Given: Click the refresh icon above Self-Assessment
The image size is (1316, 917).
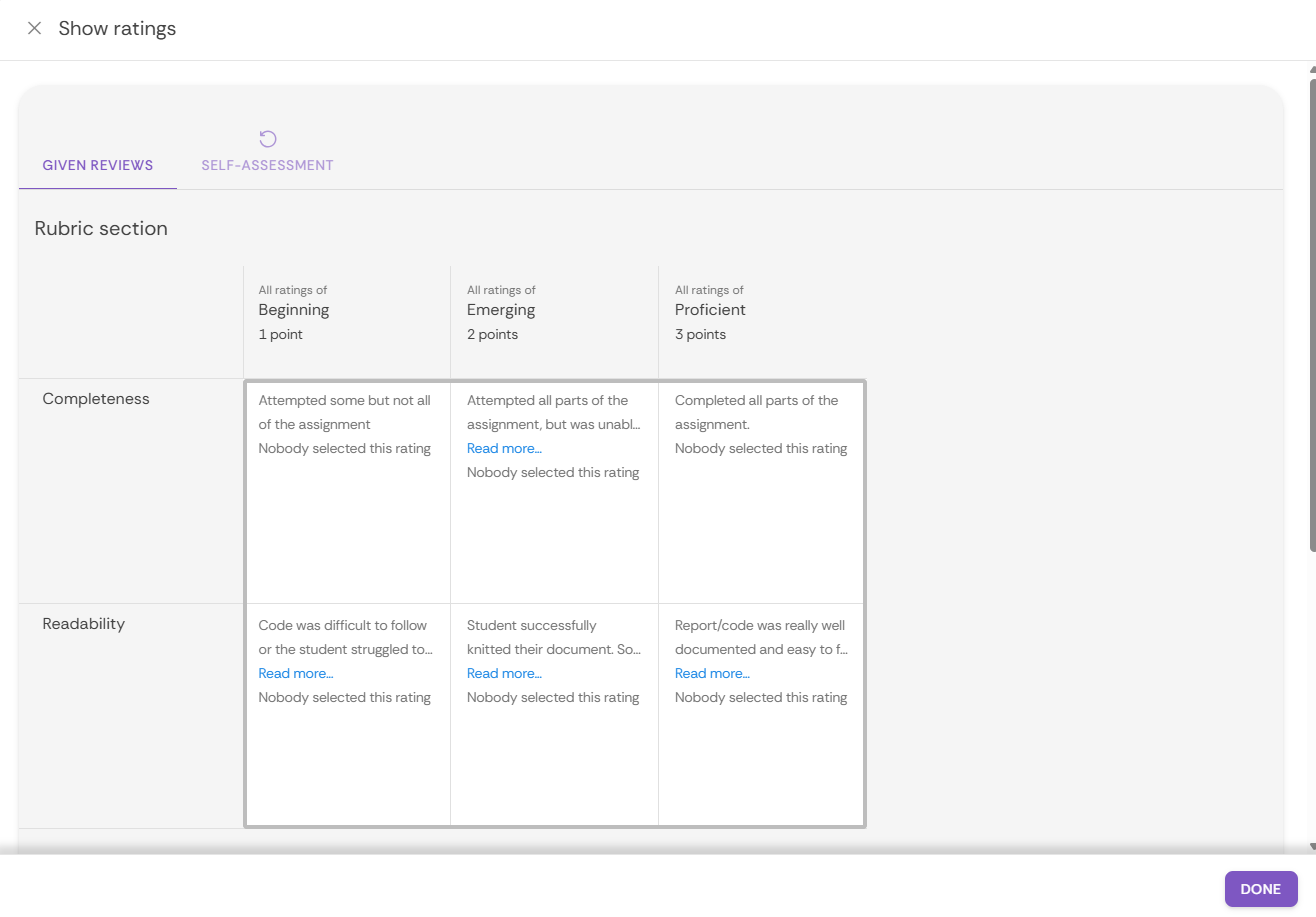Looking at the screenshot, I should pyautogui.click(x=267, y=139).
